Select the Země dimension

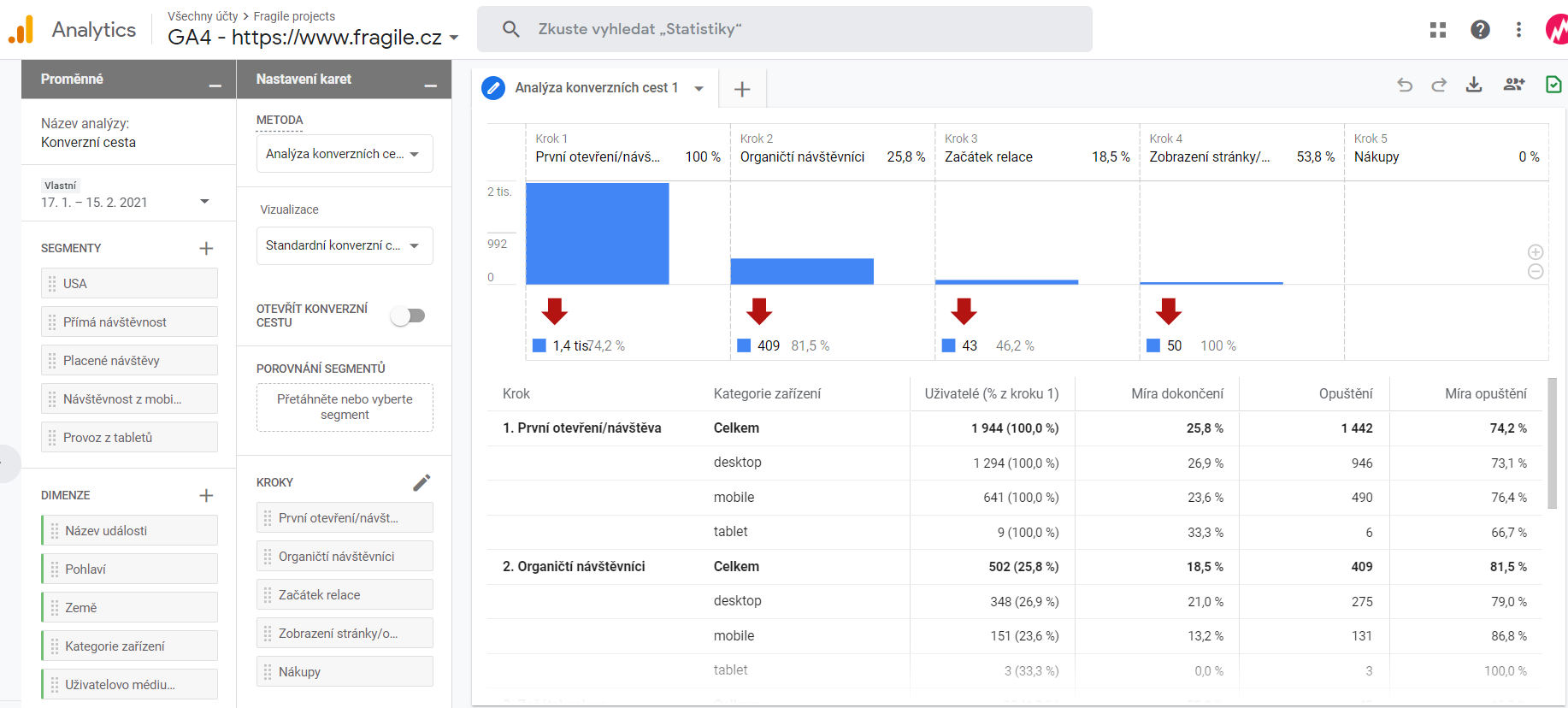coord(129,607)
